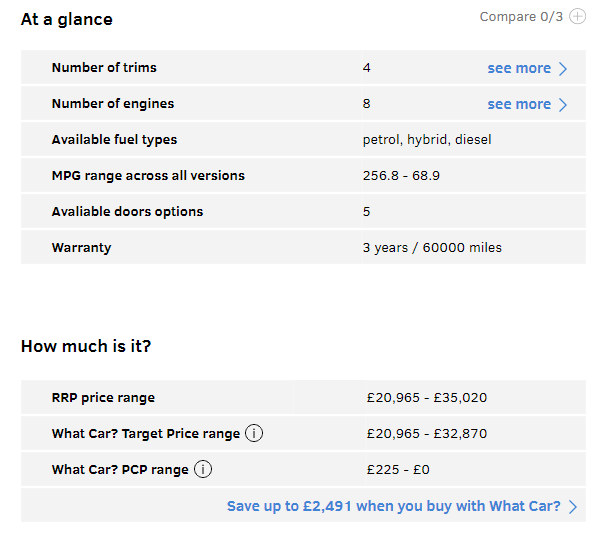Screen dimensions: 608x534
Task: Open info icon beside PCP range
Action: 203,469
